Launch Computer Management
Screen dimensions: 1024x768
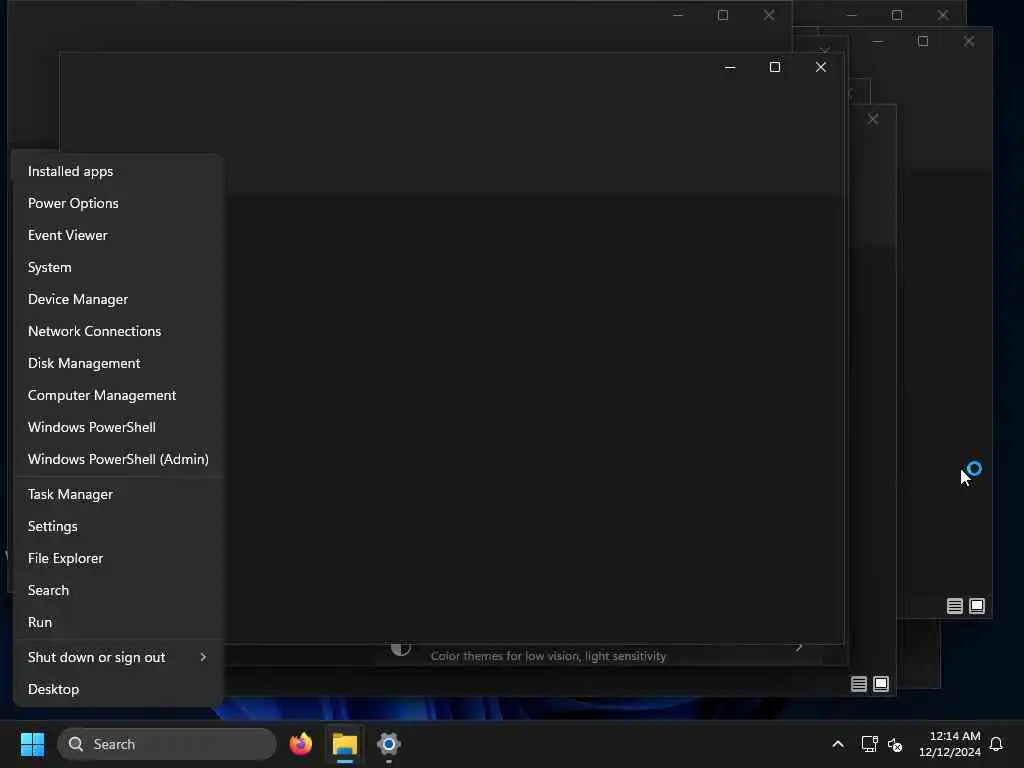(118, 395)
